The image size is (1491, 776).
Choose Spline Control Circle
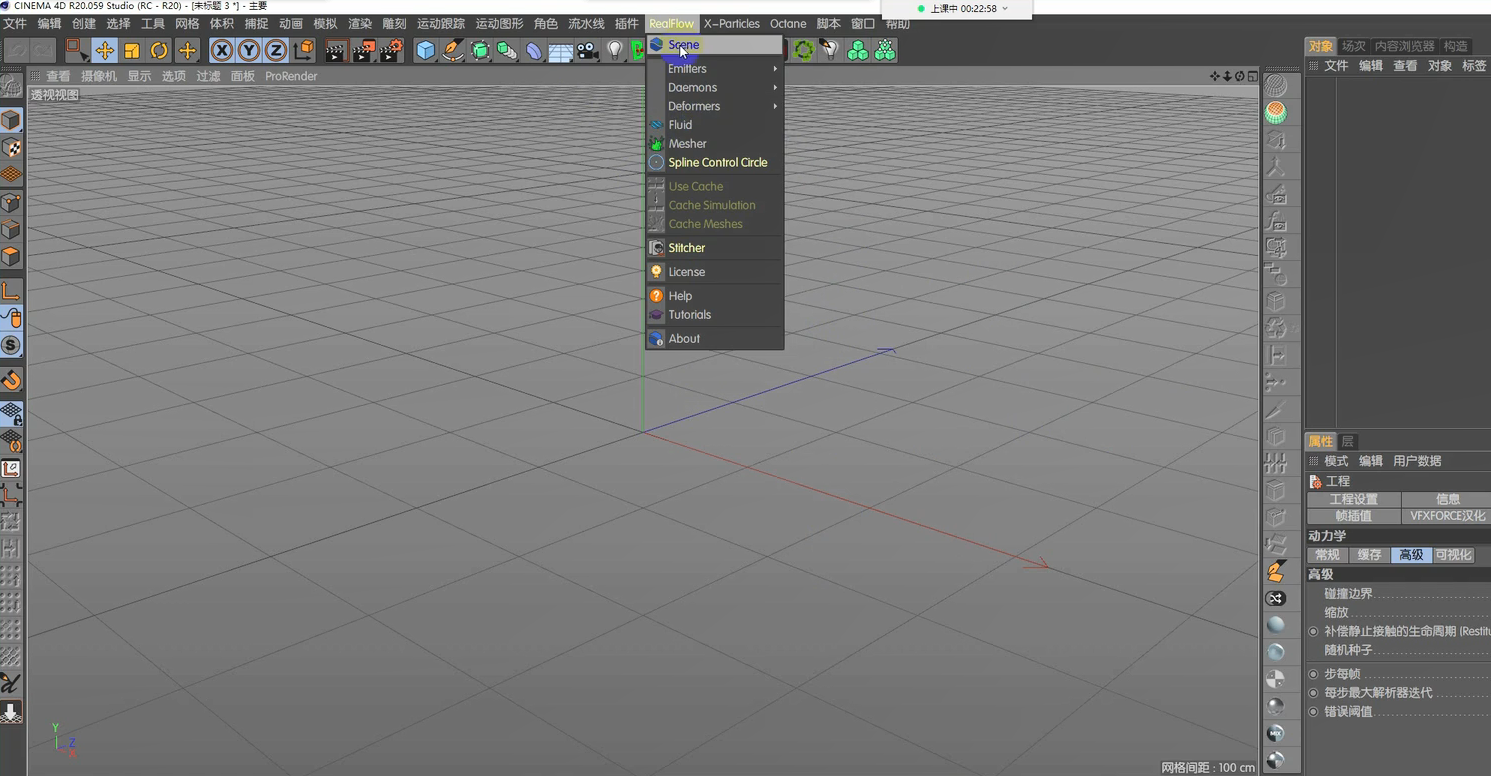[714, 163]
